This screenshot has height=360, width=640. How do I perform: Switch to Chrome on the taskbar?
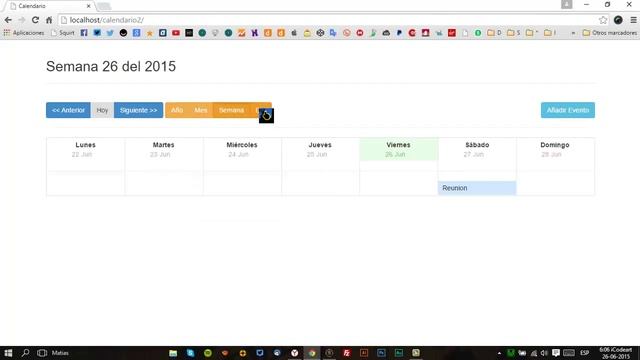coord(312,353)
